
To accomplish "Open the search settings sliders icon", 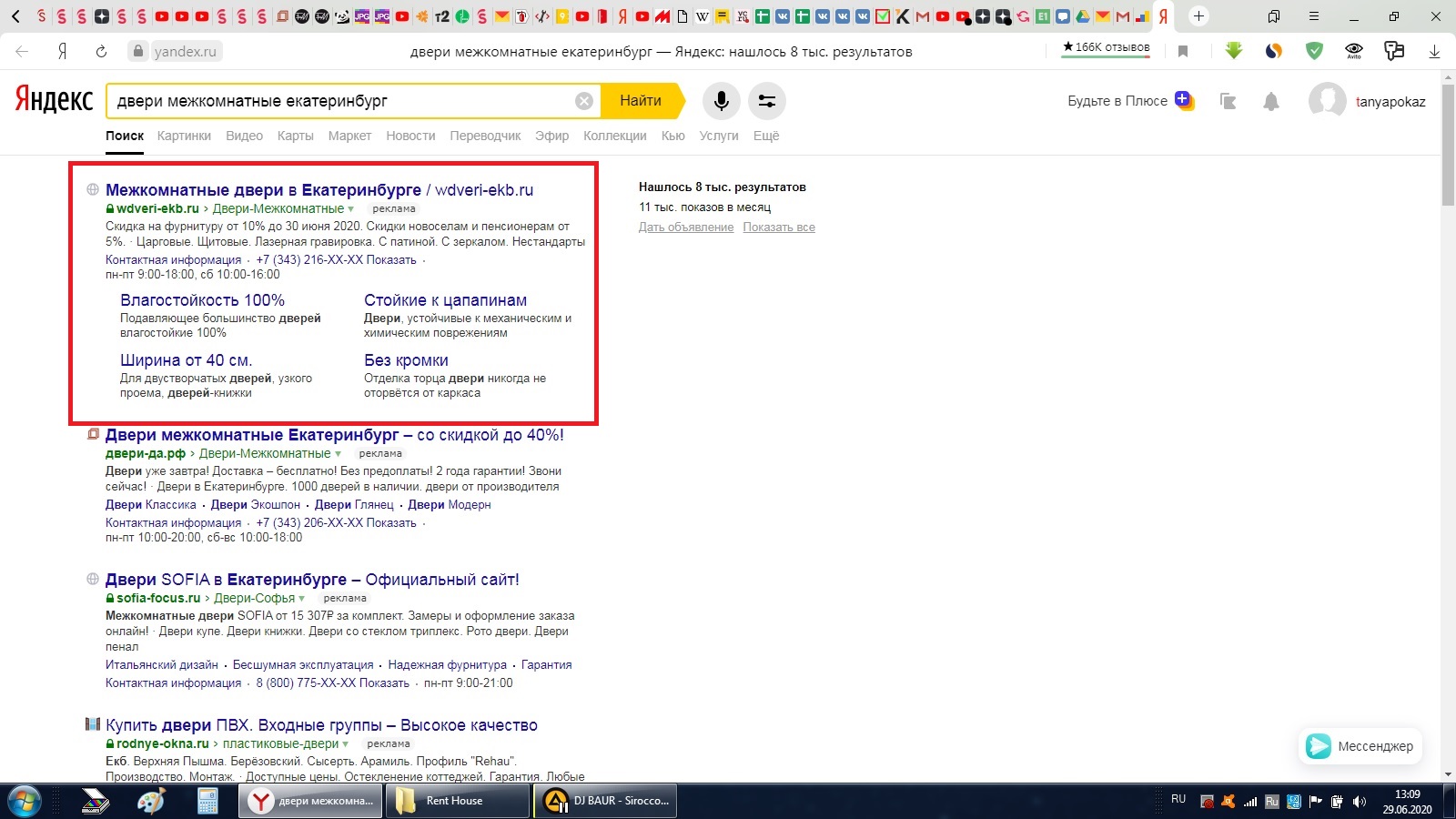I will (767, 101).
